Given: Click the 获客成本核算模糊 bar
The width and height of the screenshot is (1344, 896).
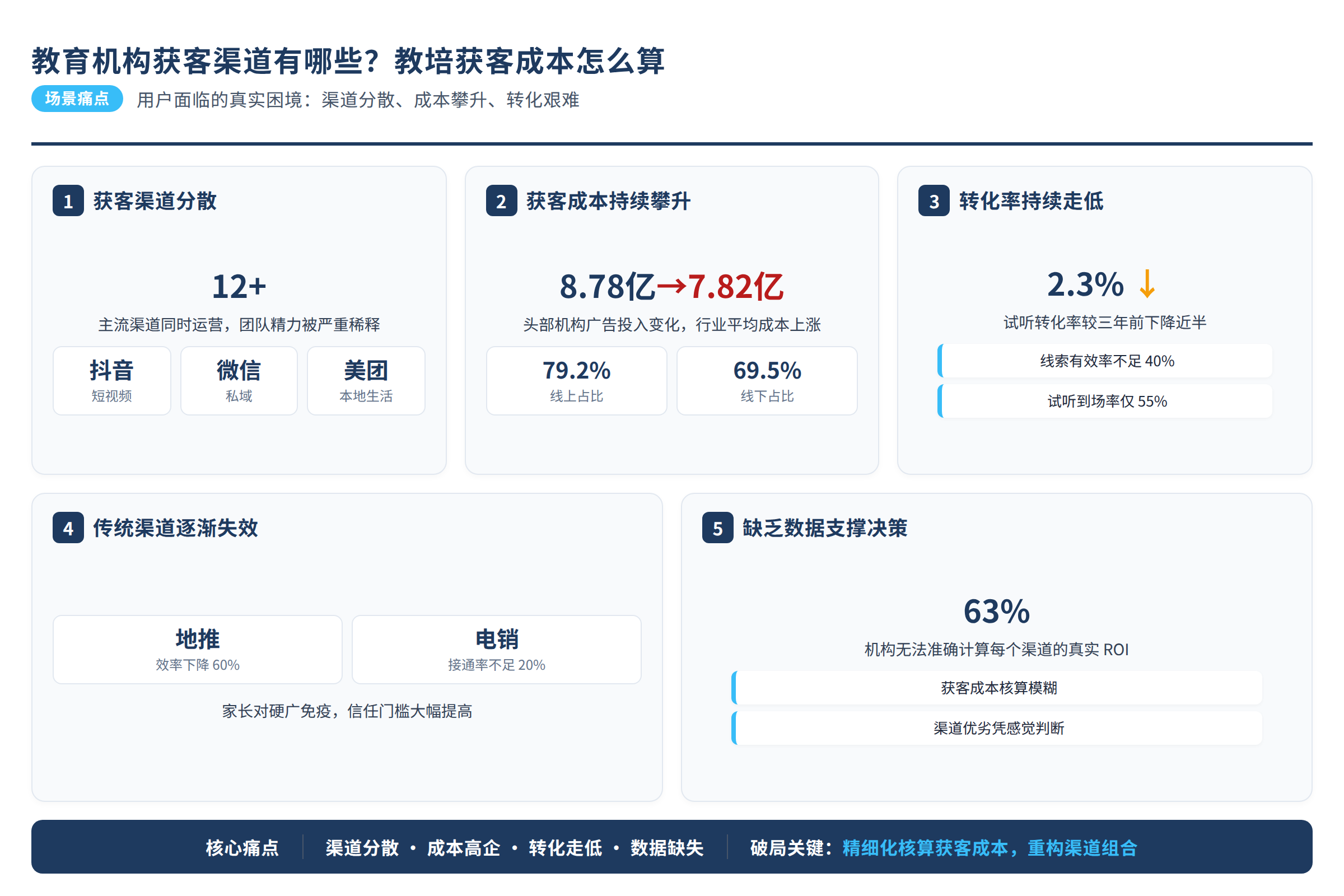Looking at the screenshot, I should coord(997,688).
